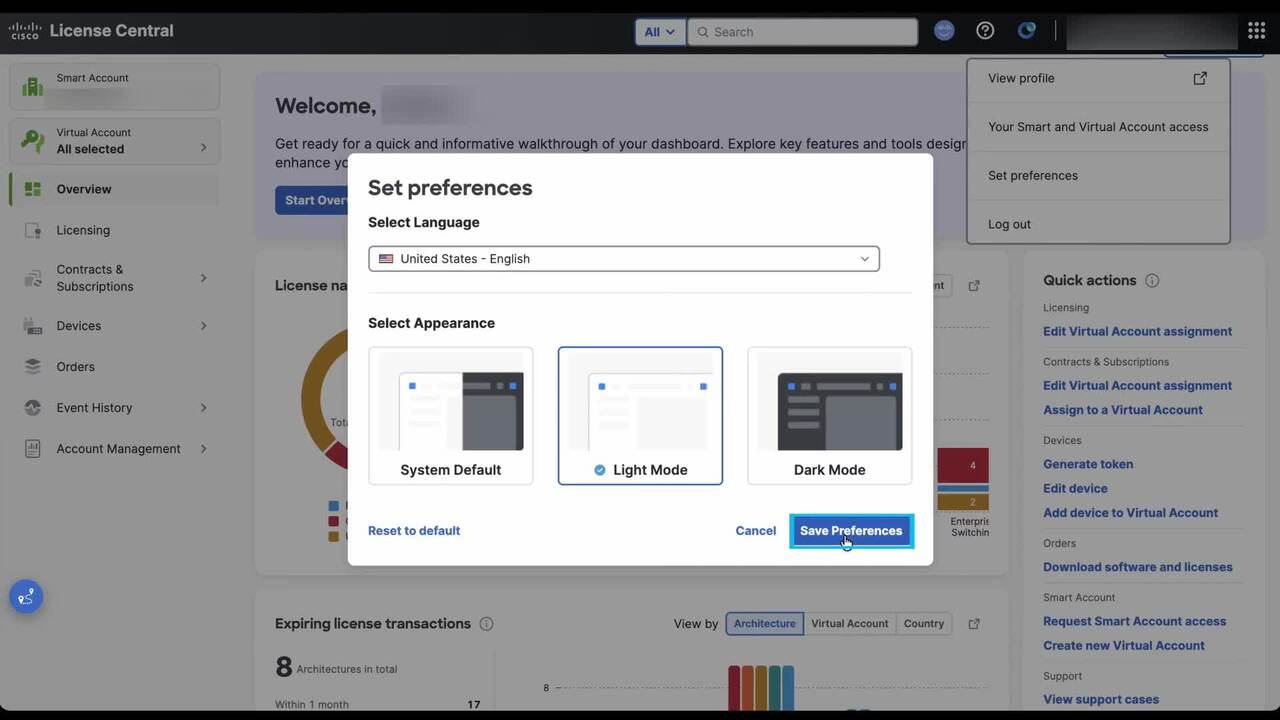Open View profile external link icon
The width and height of the screenshot is (1280, 720).
1199,78
